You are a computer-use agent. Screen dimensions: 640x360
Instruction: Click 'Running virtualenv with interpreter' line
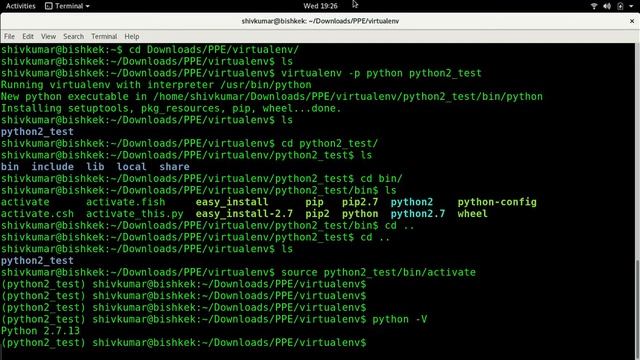coord(156,85)
